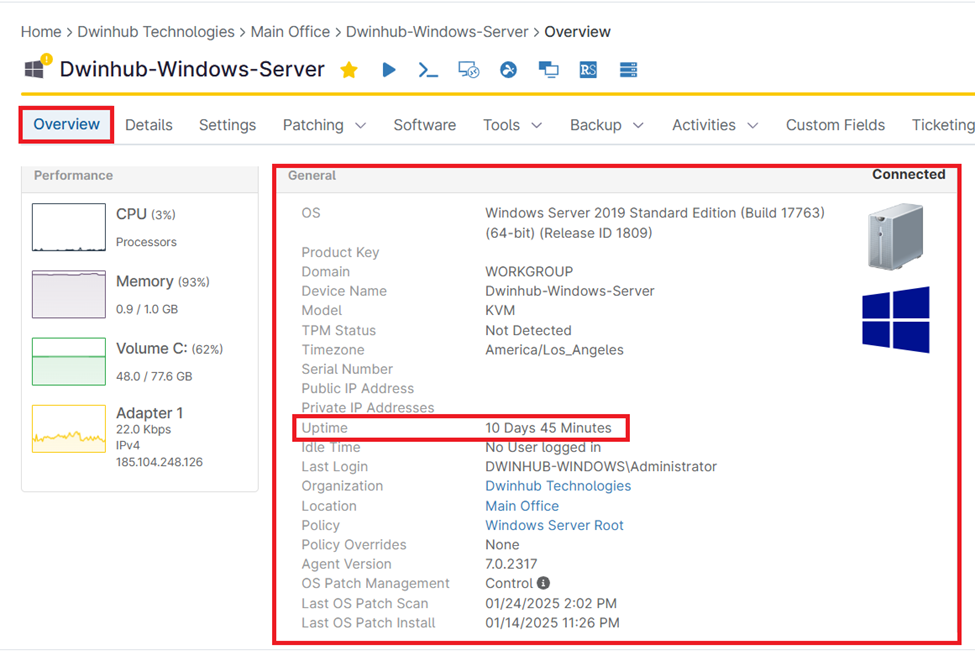Open the Tools dropdown menu

(511, 125)
